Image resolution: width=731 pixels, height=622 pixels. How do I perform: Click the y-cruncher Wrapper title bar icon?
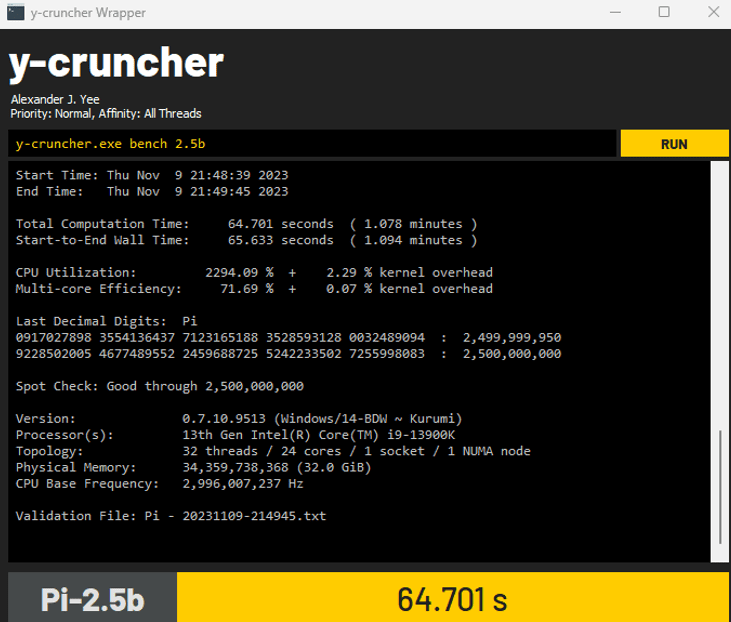coord(15,12)
